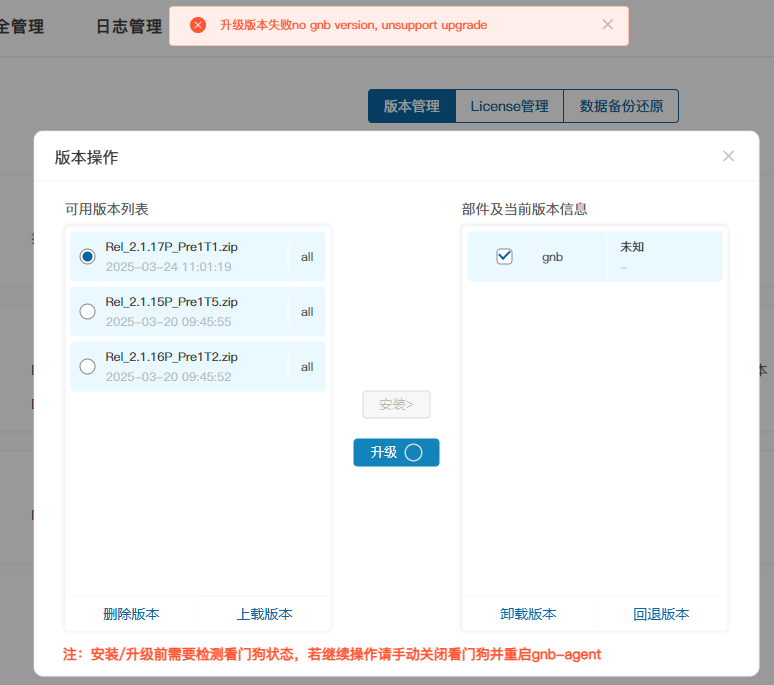Click the loading spinner on upgrade button

(x=413, y=452)
